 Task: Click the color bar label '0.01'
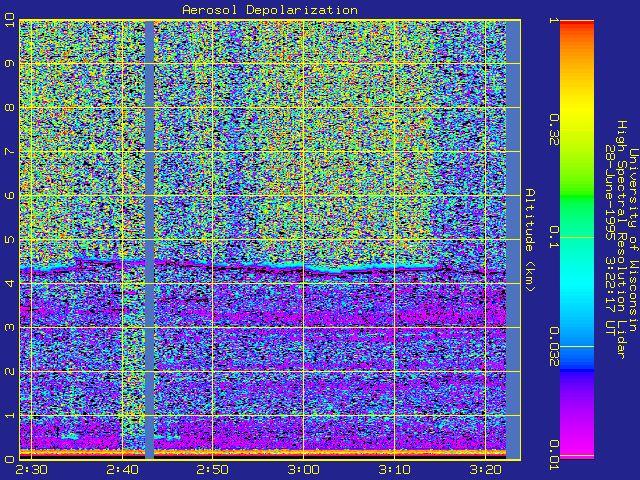(x=553, y=455)
